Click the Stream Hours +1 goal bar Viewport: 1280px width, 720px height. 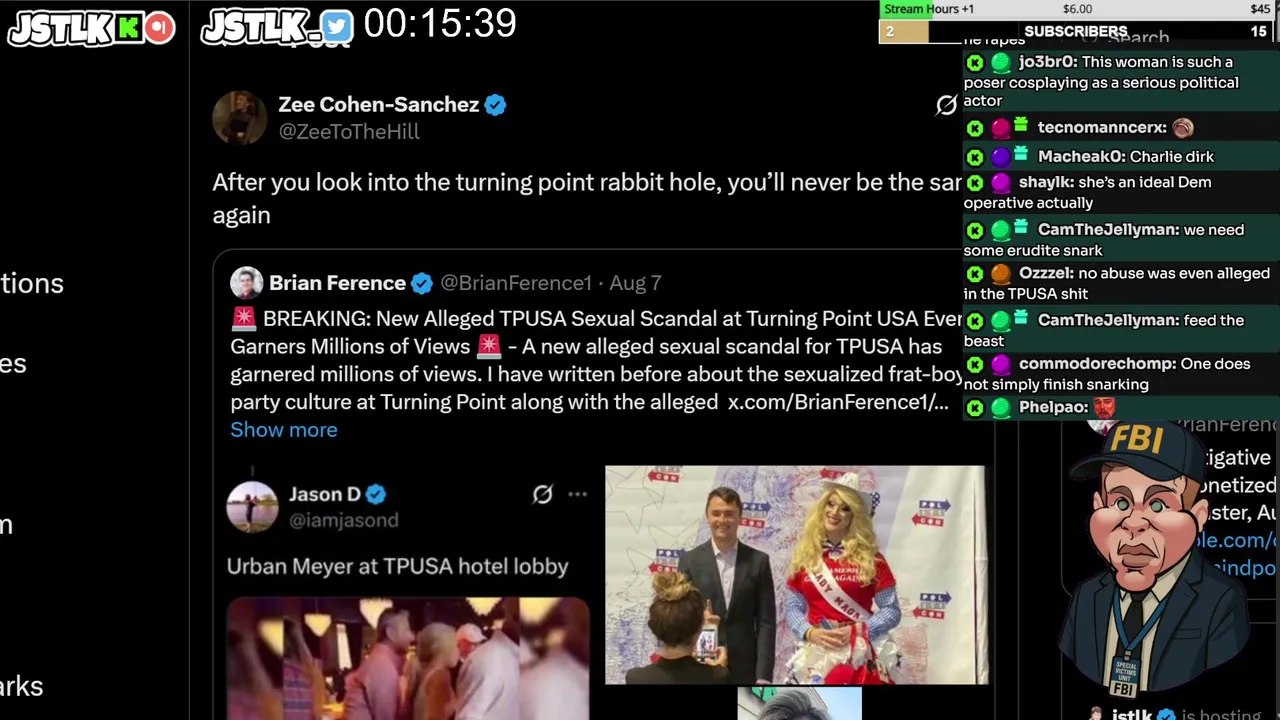[x=1075, y=9]
